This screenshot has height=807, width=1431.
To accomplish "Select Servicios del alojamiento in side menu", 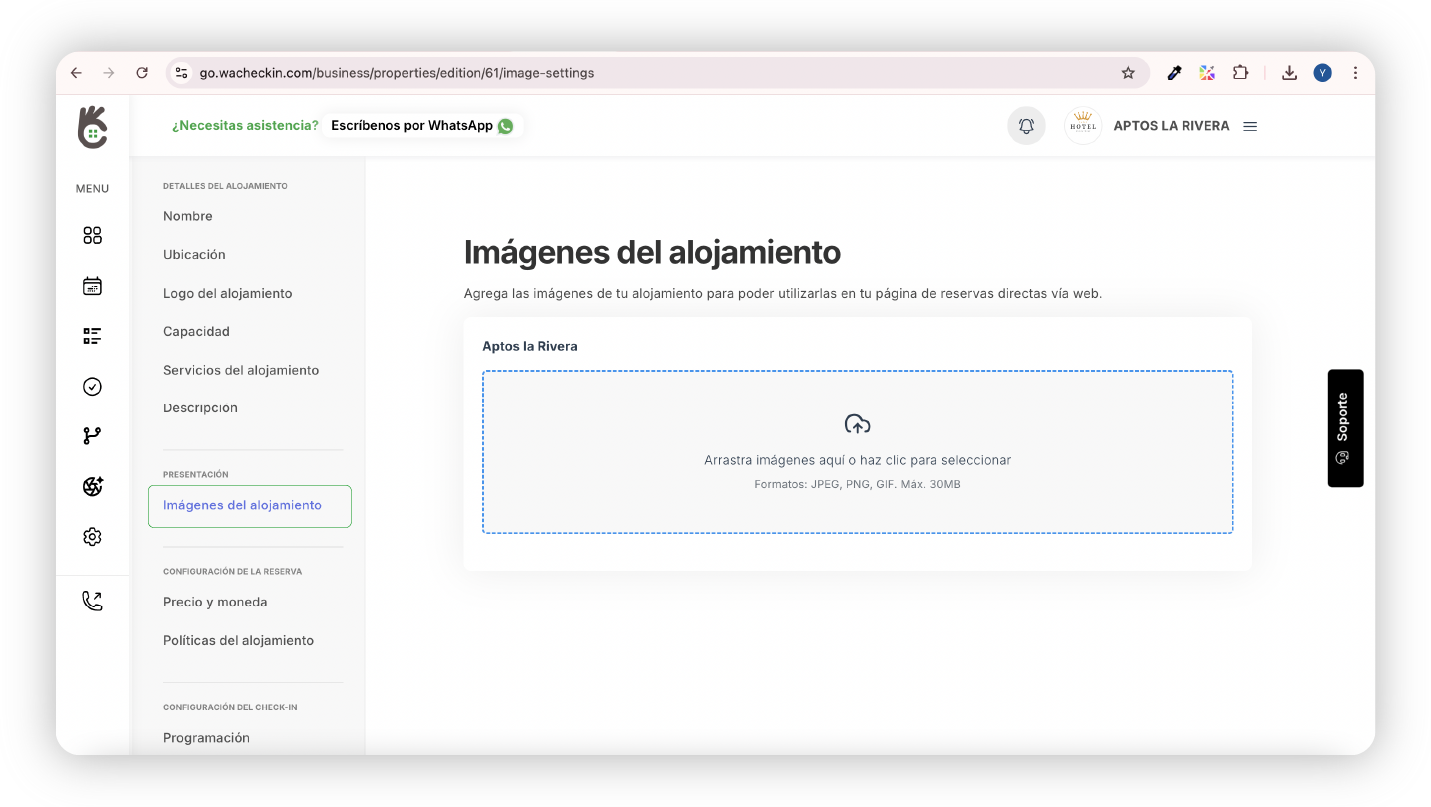I will (241, 370).
